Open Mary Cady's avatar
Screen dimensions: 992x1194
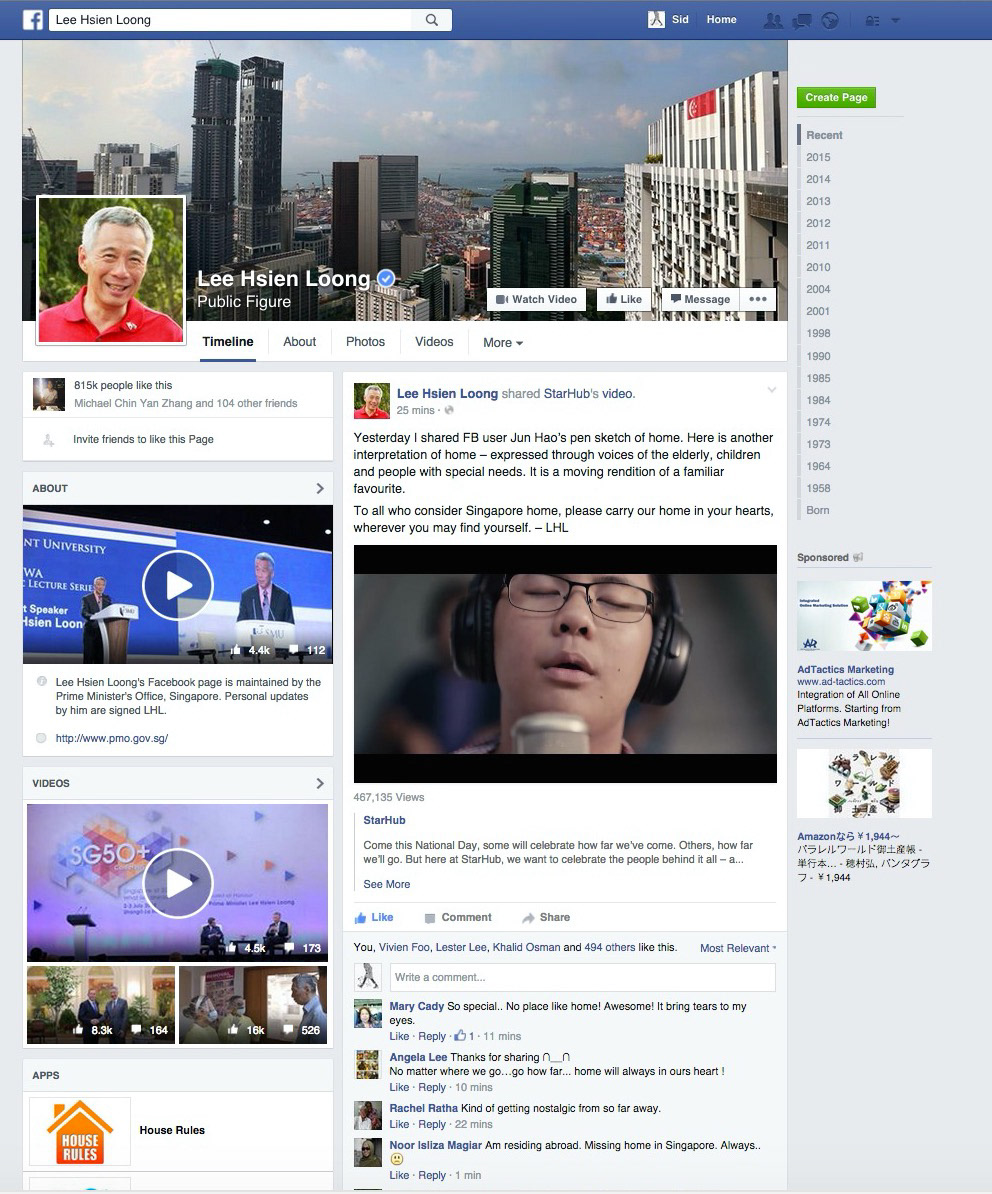[368, 1014]
